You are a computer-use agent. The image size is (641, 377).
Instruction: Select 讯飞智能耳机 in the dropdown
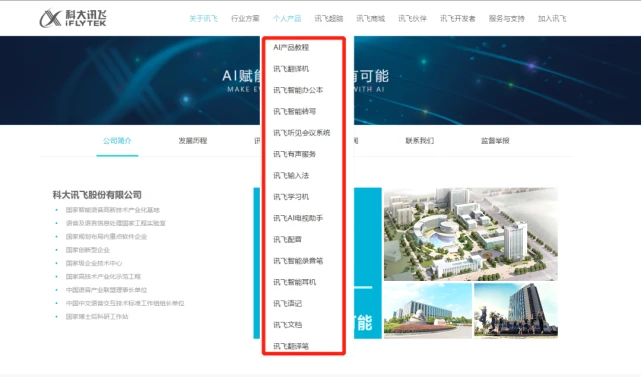(x=294, y=282)
